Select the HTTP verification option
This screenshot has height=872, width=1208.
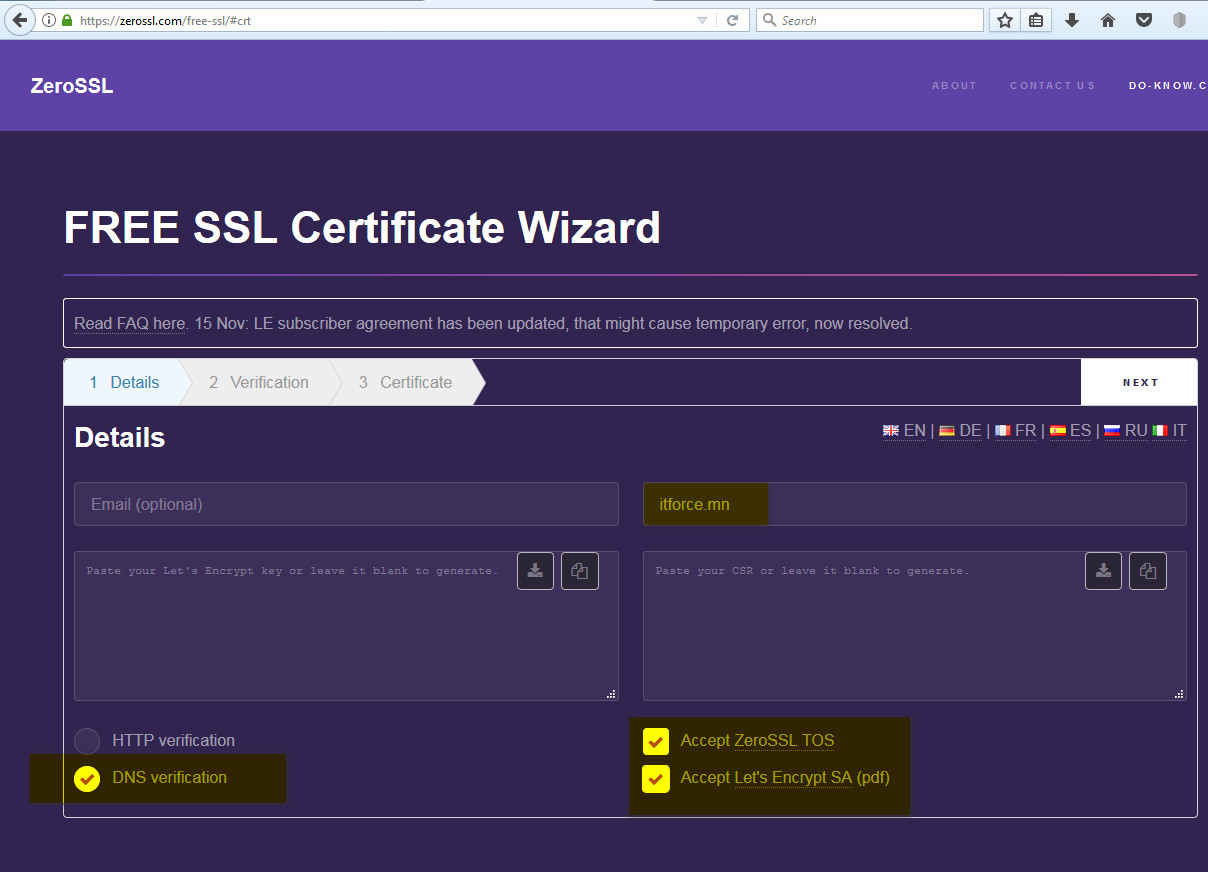pyautogui.click(x=87, y=741)
